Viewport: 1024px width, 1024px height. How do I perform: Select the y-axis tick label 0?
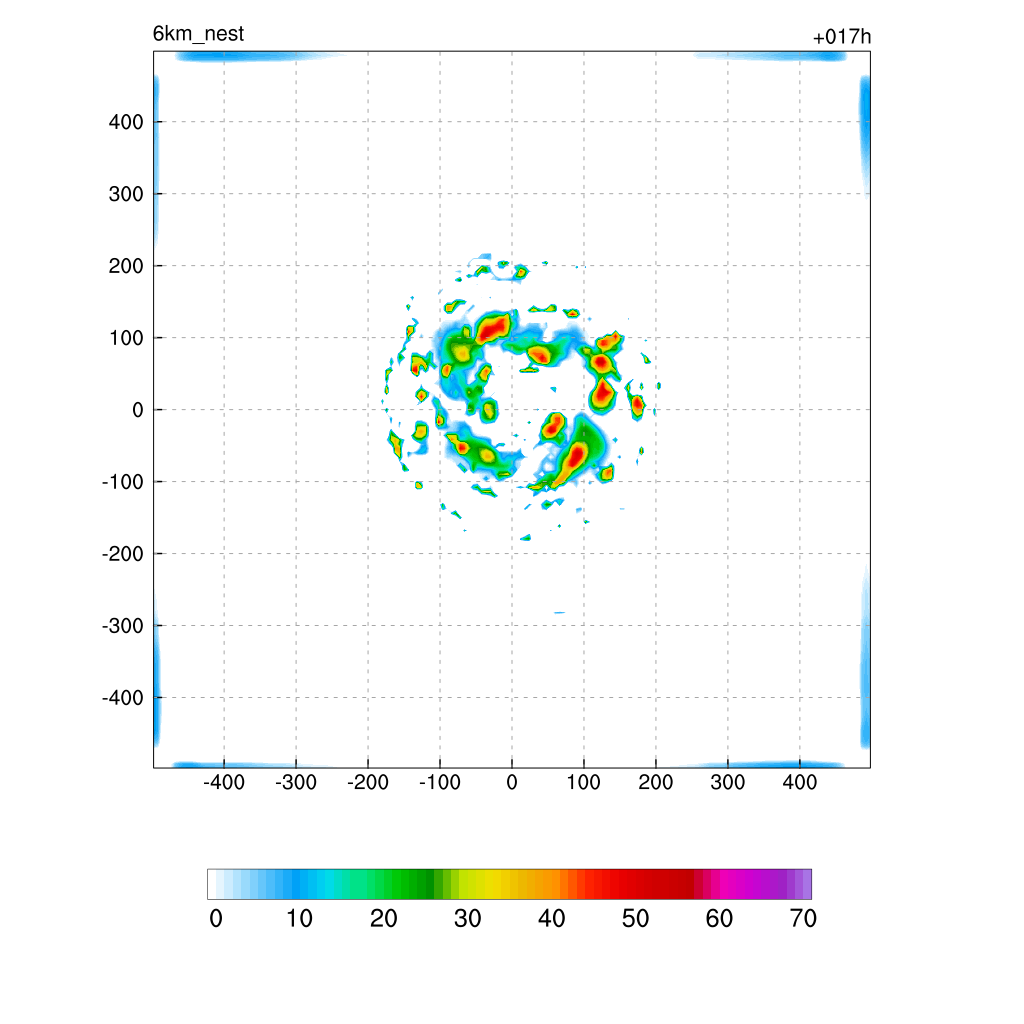138,410
